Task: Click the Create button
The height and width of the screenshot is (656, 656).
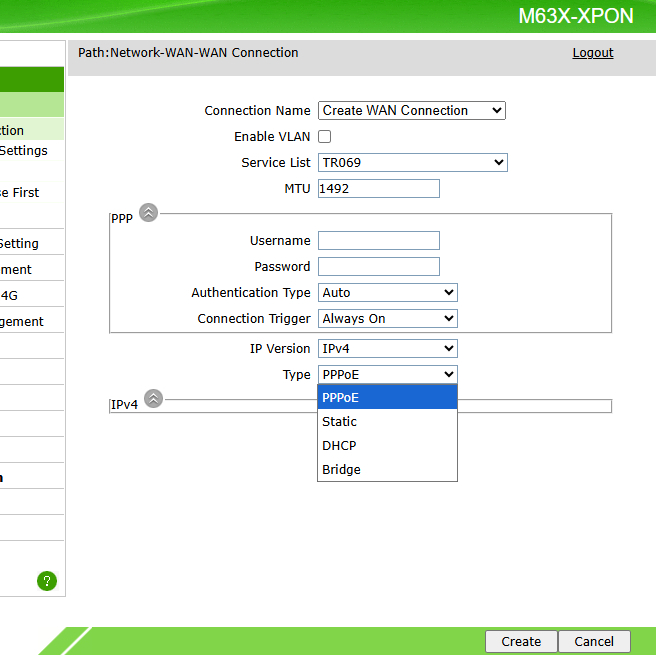Action: click(x=521, y=642)
